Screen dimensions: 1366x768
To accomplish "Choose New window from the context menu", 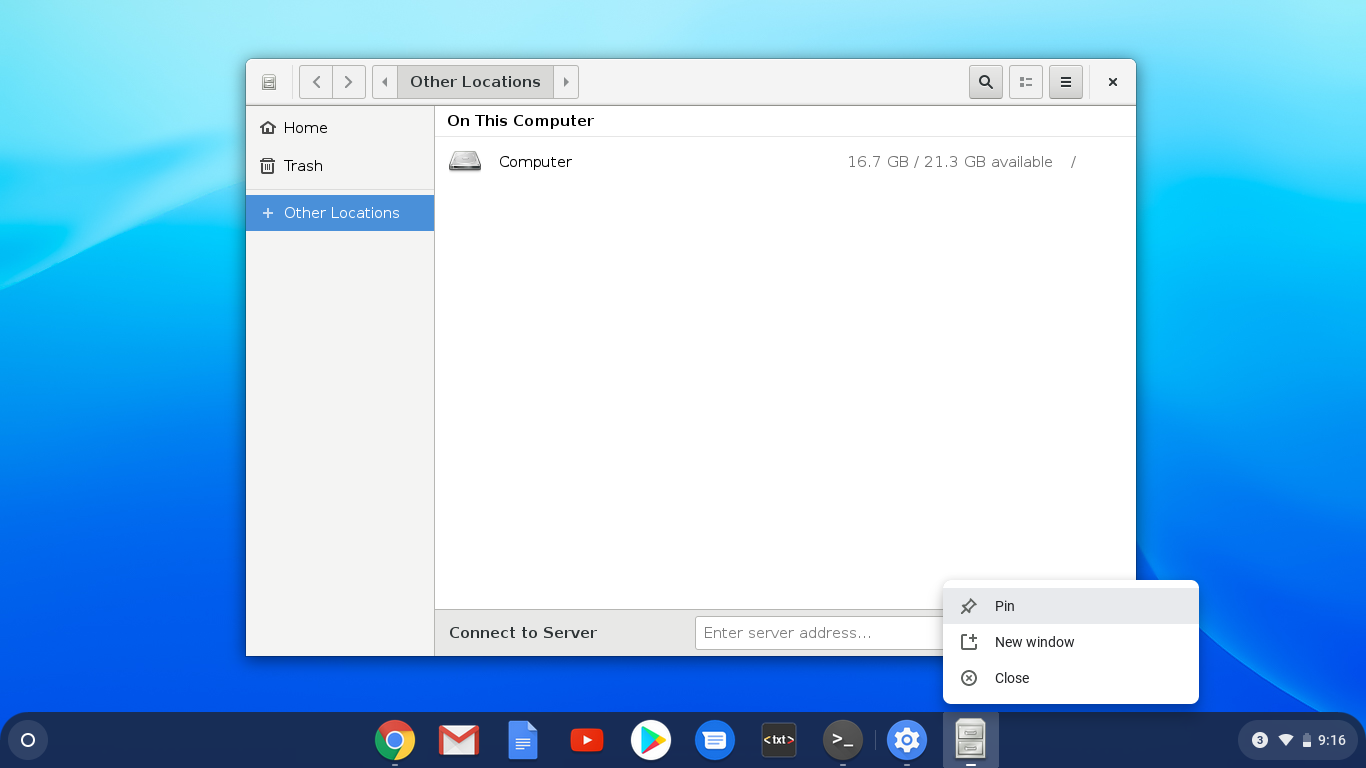I will [x=1071, y=642].
